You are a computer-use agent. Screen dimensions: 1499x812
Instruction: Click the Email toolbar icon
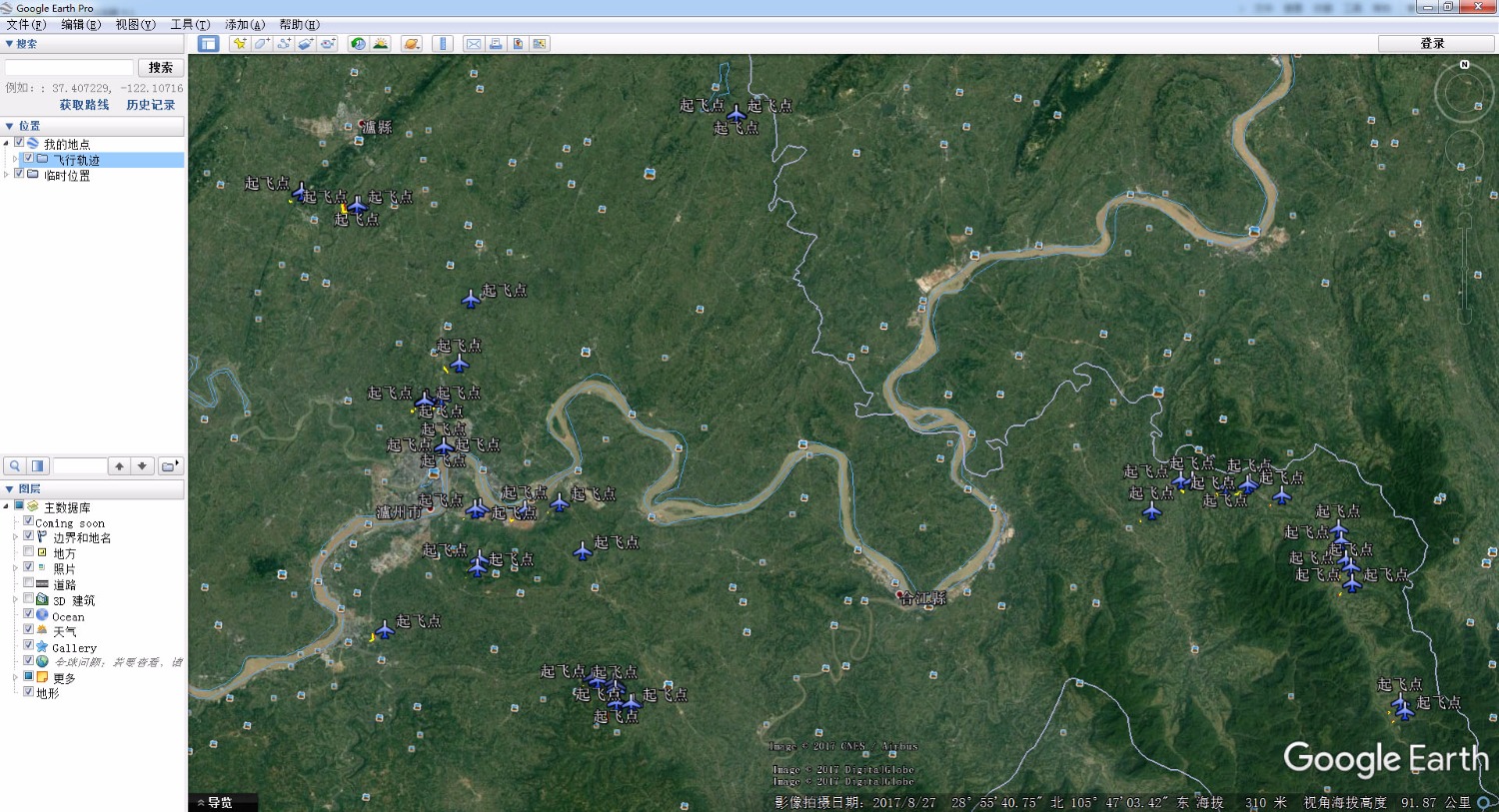[x=474, y=44]
